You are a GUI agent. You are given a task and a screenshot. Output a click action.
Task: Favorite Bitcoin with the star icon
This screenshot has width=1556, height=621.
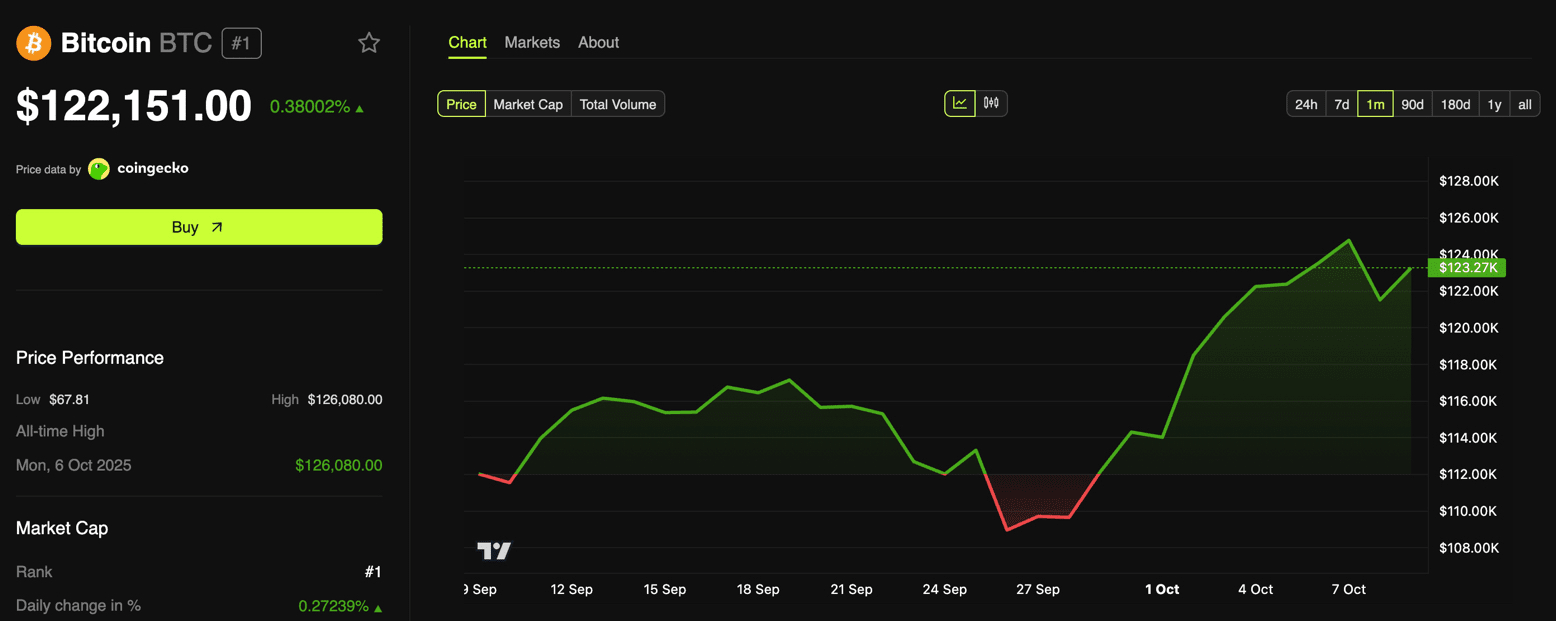pyautogui.click(x=369, y=43)
